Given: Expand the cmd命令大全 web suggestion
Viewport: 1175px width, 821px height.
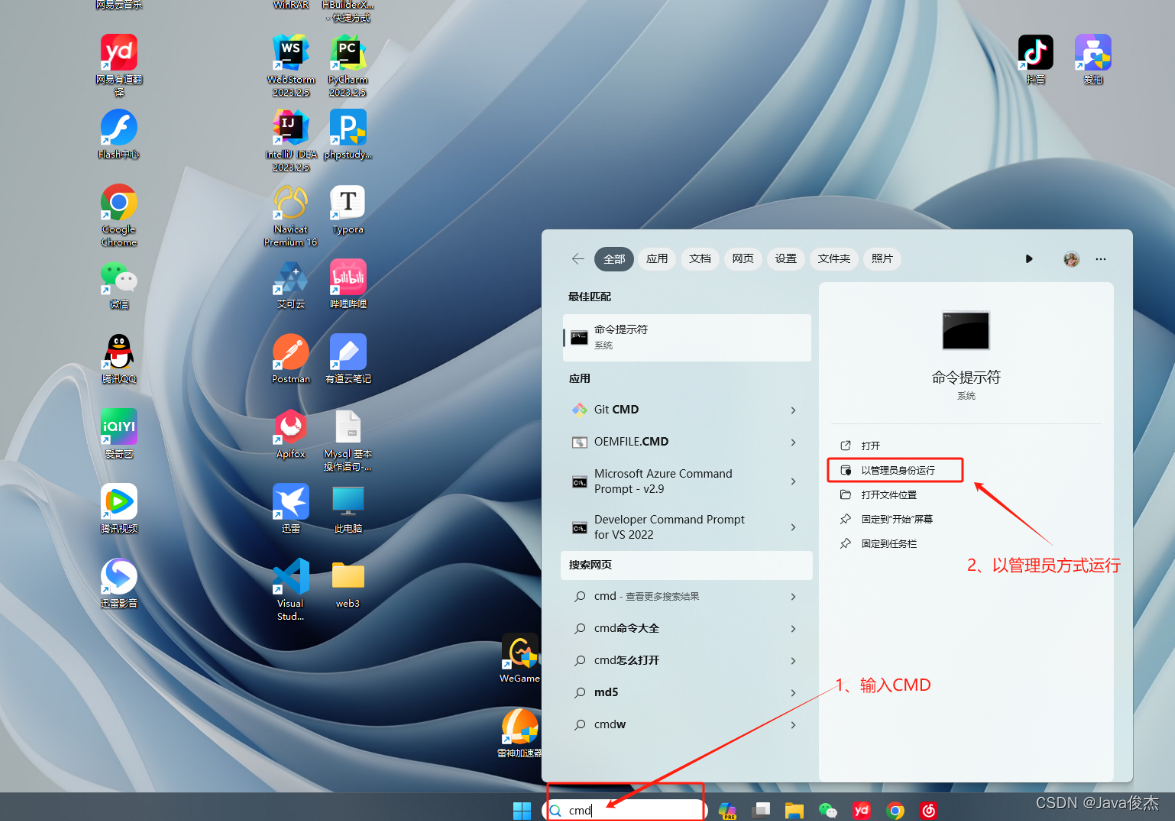Looking at the screenshot, I should (x=791, y=629).
